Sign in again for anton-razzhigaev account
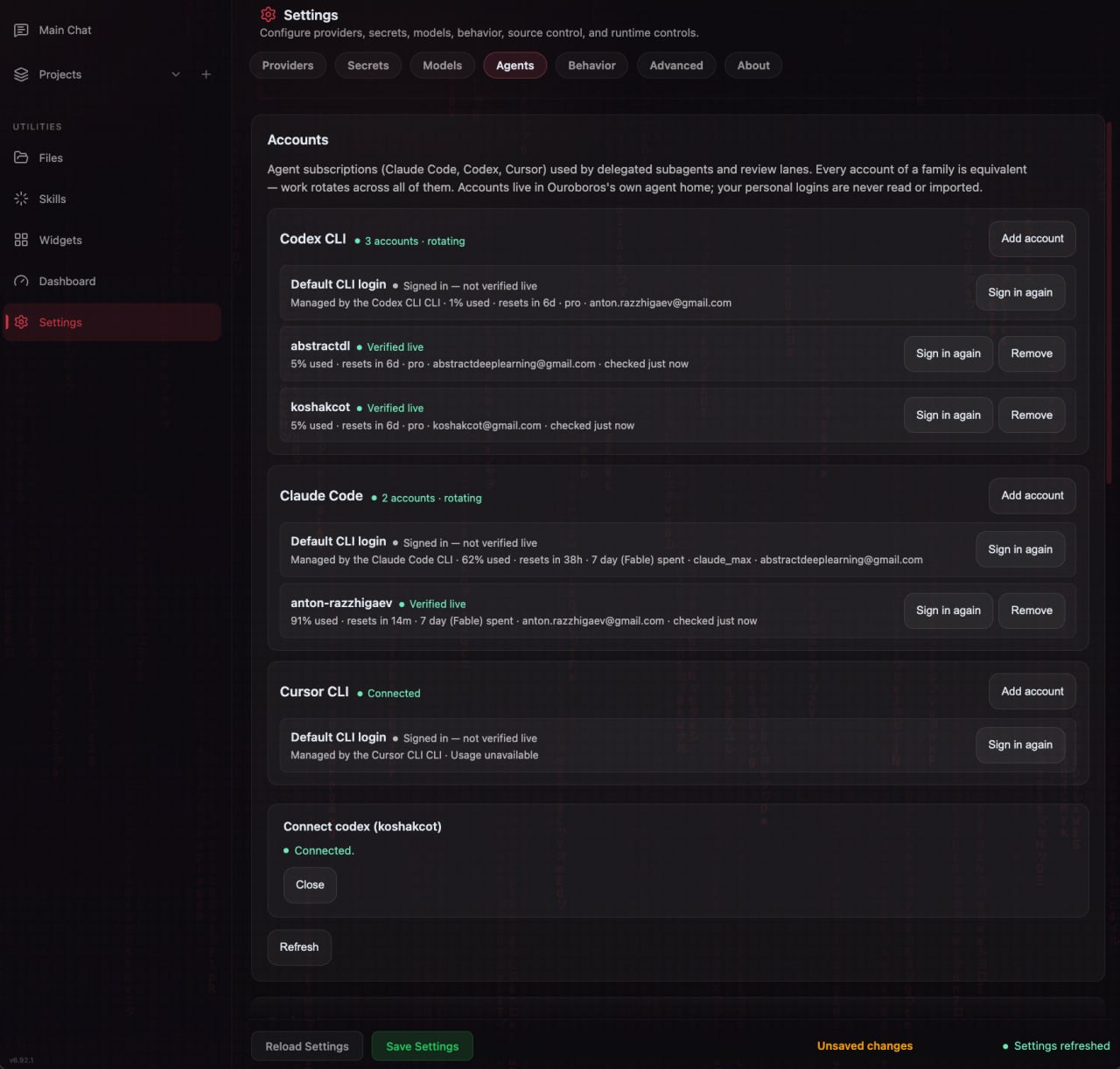The image size is (1120, 1069). click(948, 611)
